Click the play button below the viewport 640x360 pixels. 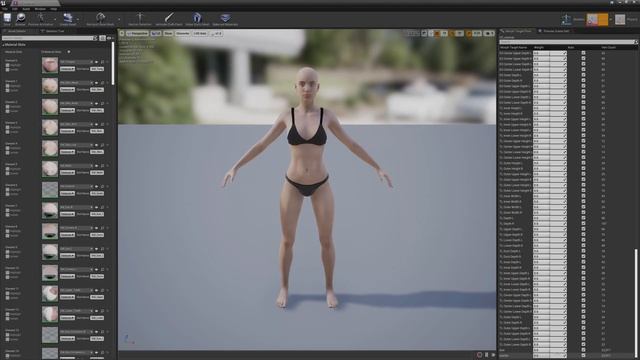coord(493,355)
